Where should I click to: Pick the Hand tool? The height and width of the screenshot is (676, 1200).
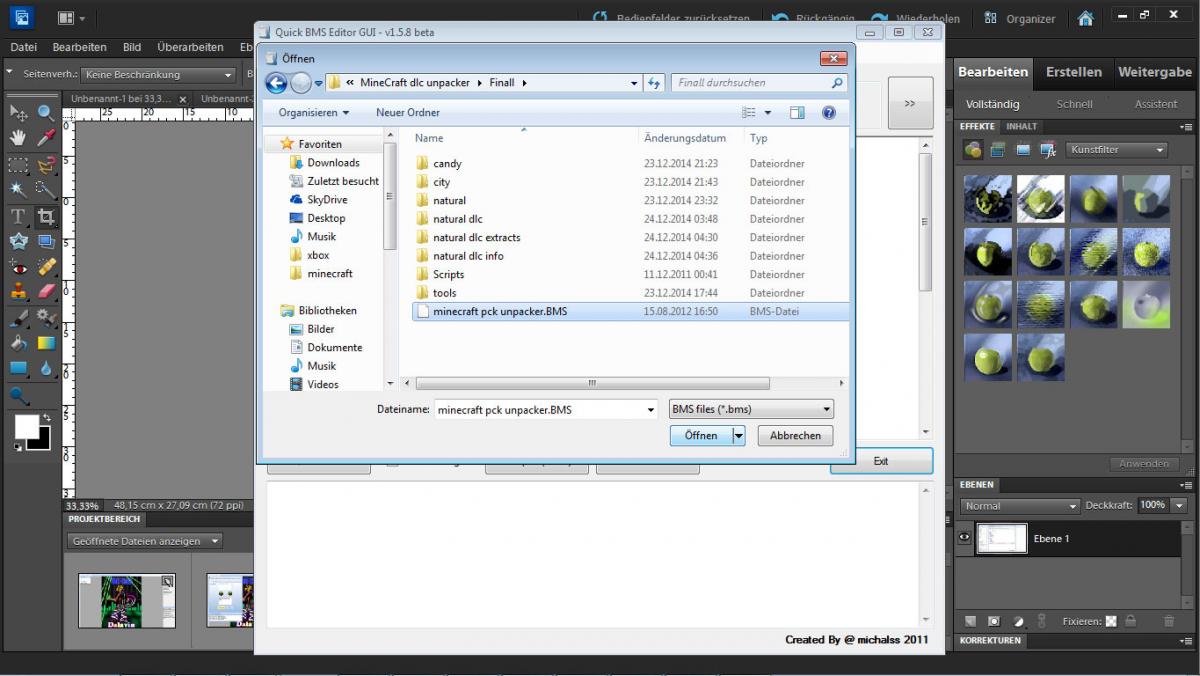(x=19, y=138)
